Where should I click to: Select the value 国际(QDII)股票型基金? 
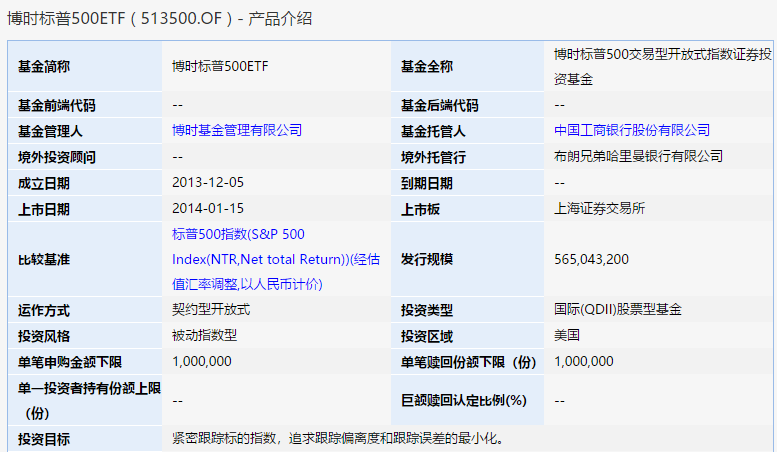(618, 309)
